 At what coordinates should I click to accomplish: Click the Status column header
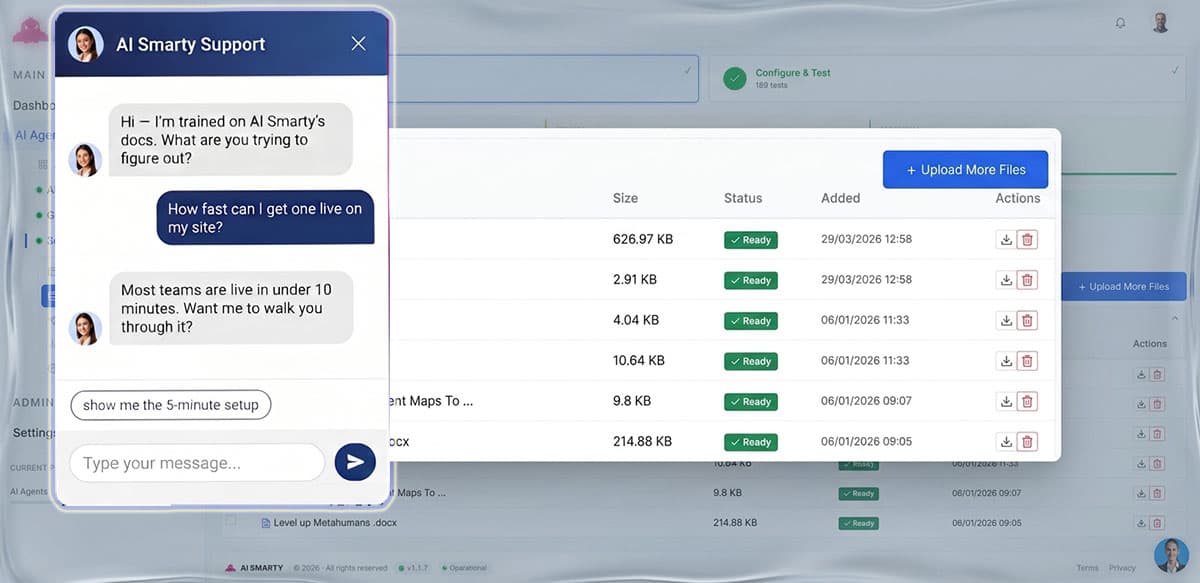743,198
